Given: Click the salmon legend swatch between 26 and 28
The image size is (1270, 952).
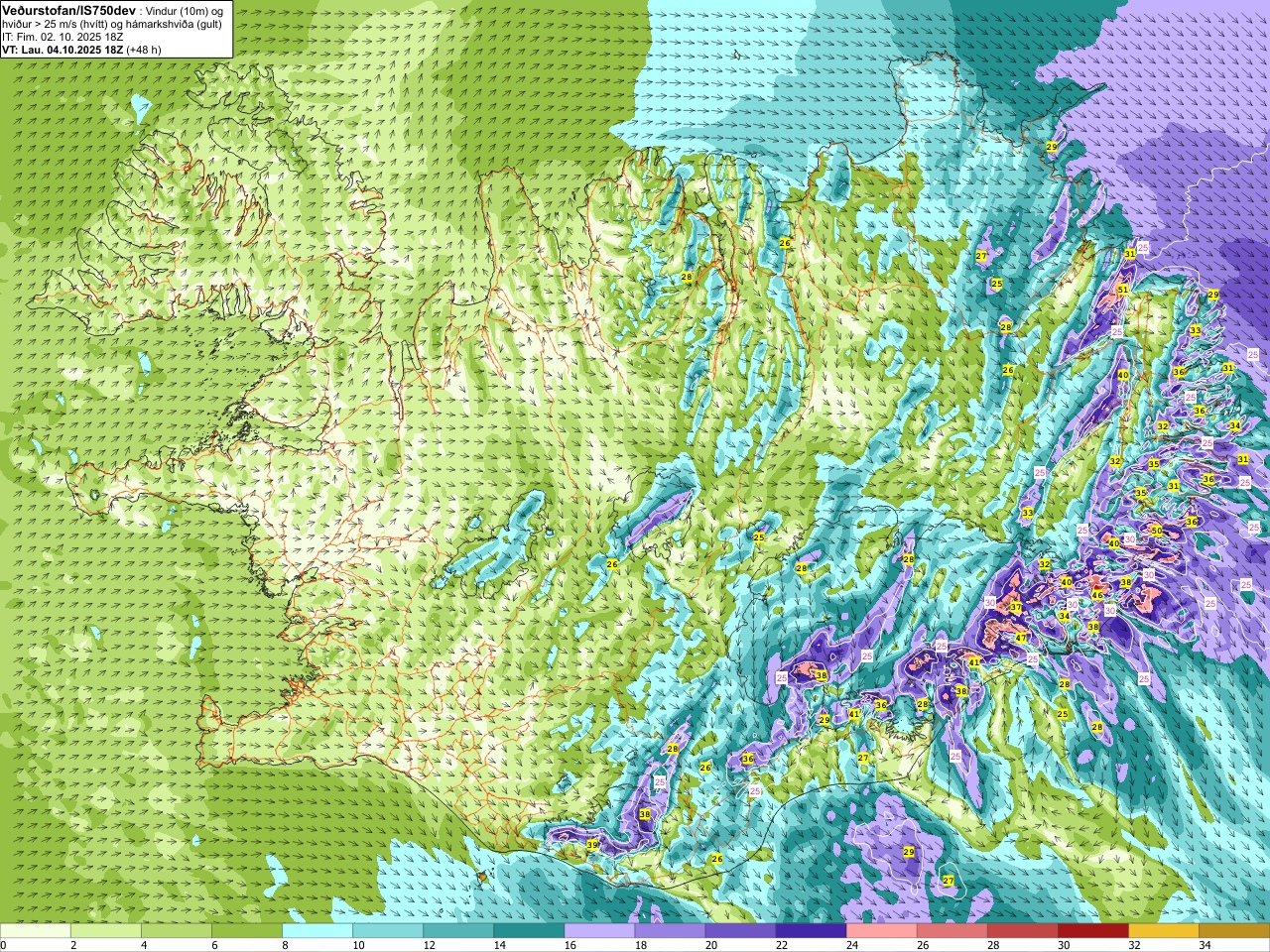Looking at the screenshot, I should click(952, 931).
